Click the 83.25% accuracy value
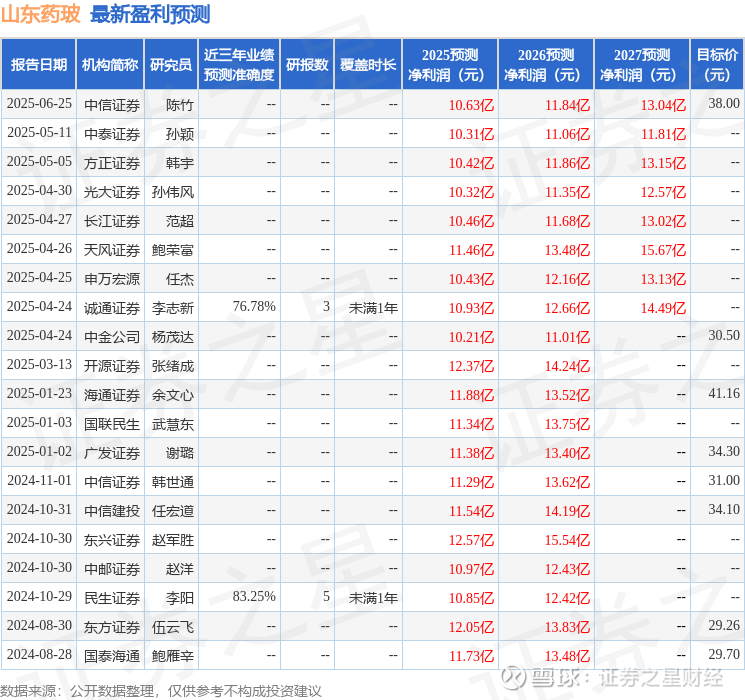 pos(254,596)
